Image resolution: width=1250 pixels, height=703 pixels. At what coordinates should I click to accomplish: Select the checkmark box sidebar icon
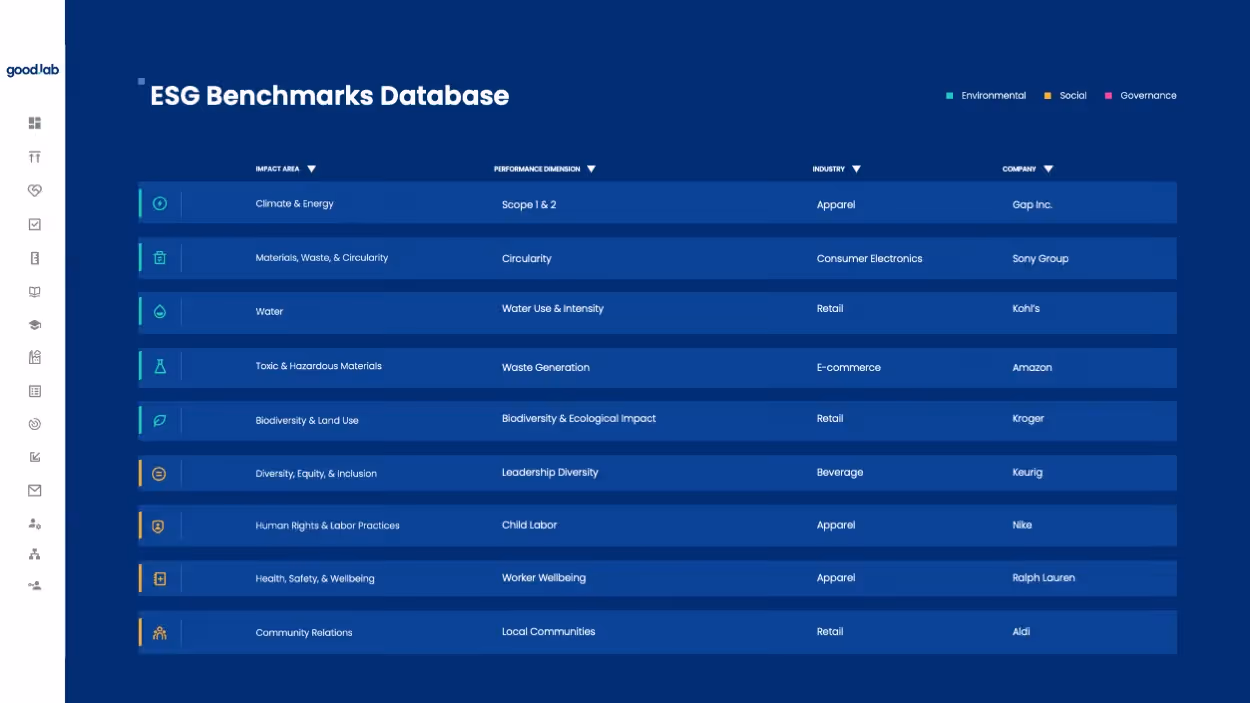click(35, 225)
